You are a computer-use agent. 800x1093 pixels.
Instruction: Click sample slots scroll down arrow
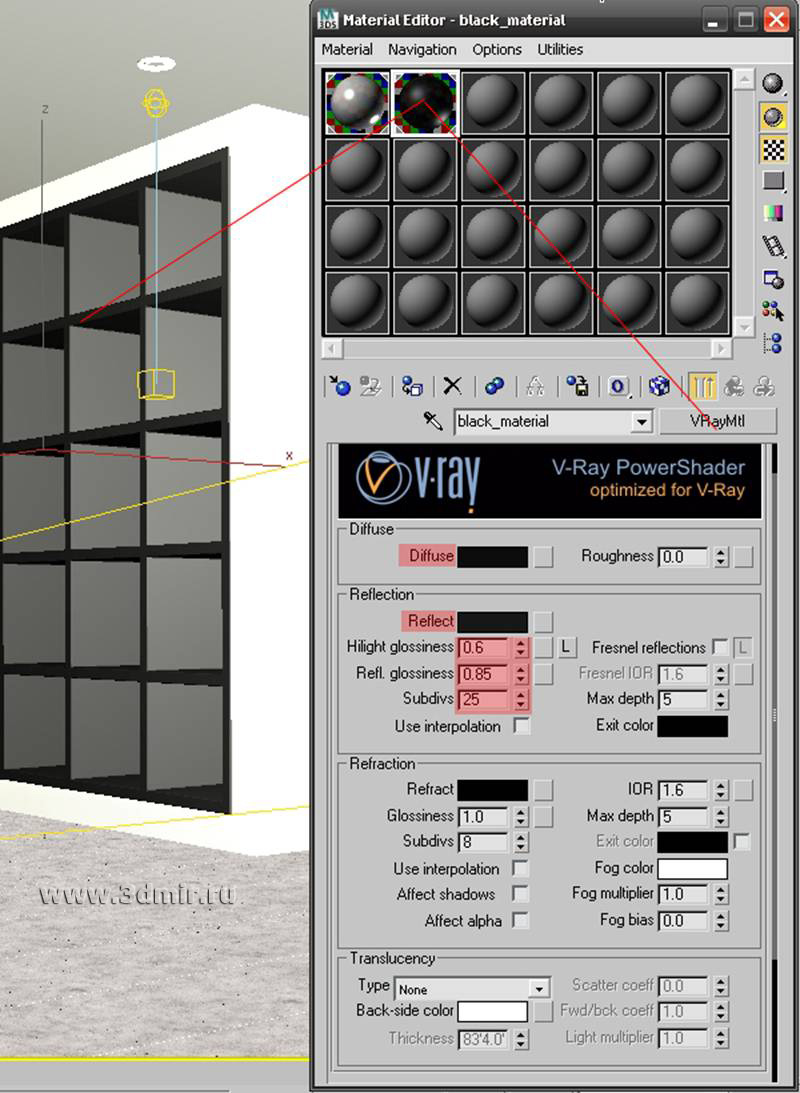tap(744, 326)
